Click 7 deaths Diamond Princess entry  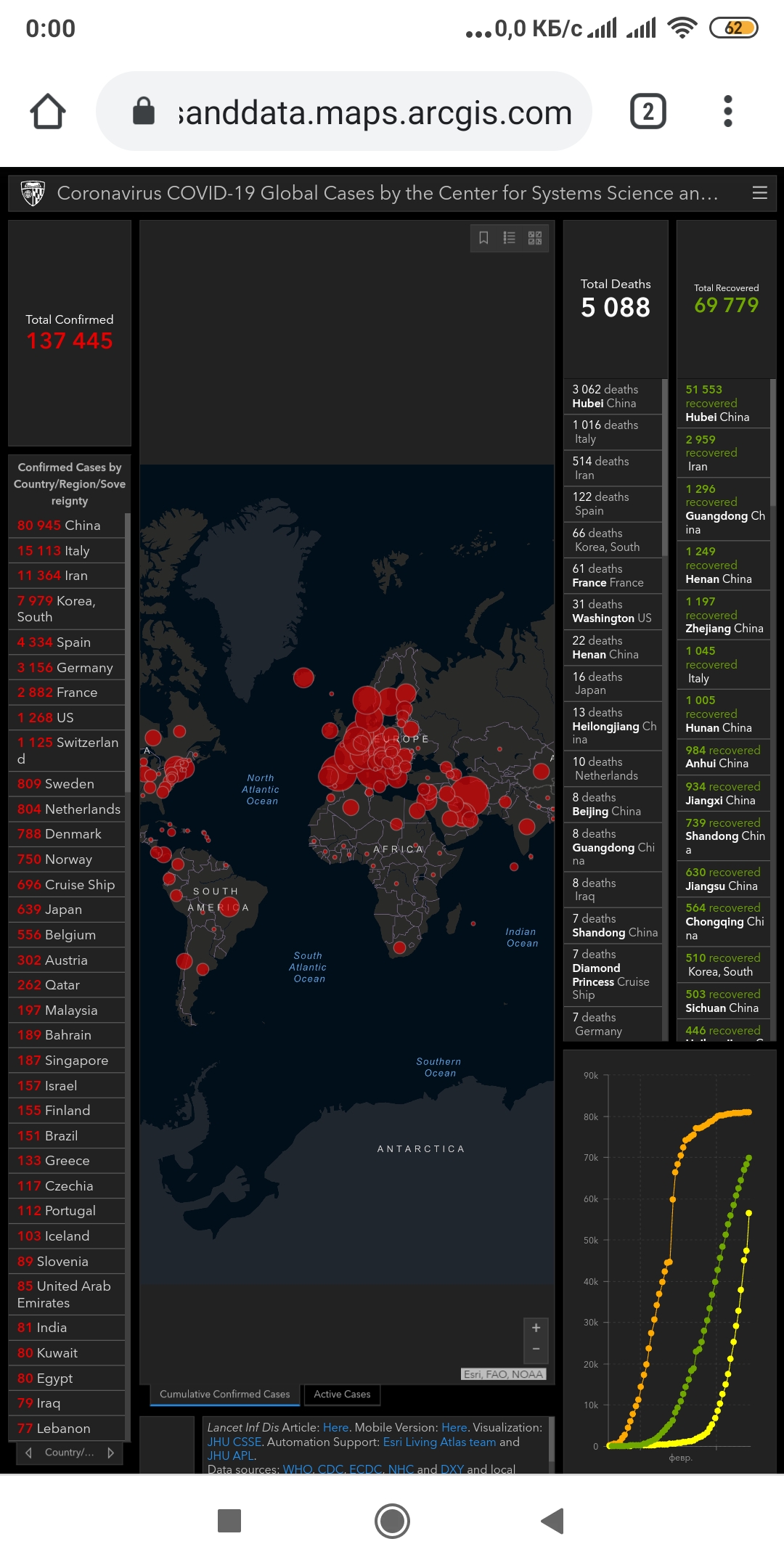pyautogui.click(x=613, y=975)
